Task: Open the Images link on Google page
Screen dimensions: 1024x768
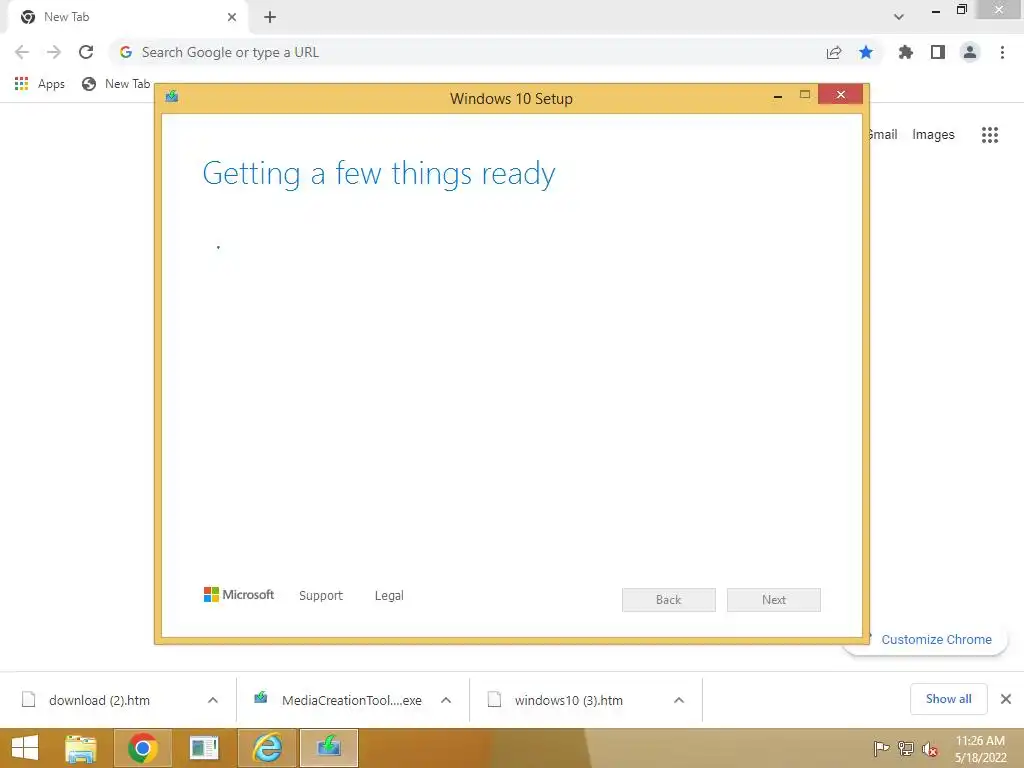Action: point(933,135)
